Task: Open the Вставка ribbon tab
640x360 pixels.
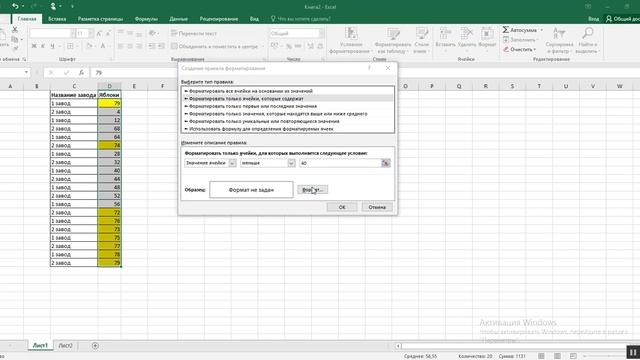Action: (57, 19)
